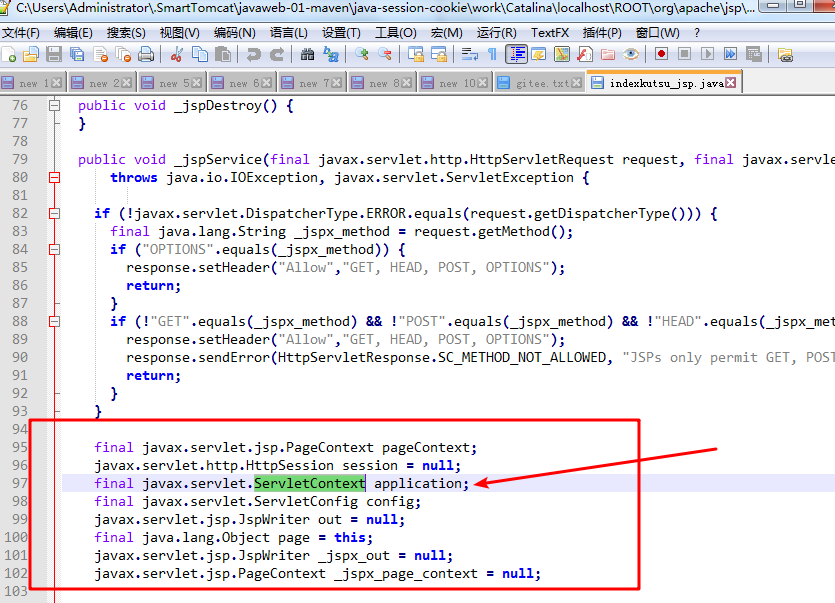Screen dimensions: 835x603
Task: Open Folder as Workspace icon
Action: coord(608,54)
